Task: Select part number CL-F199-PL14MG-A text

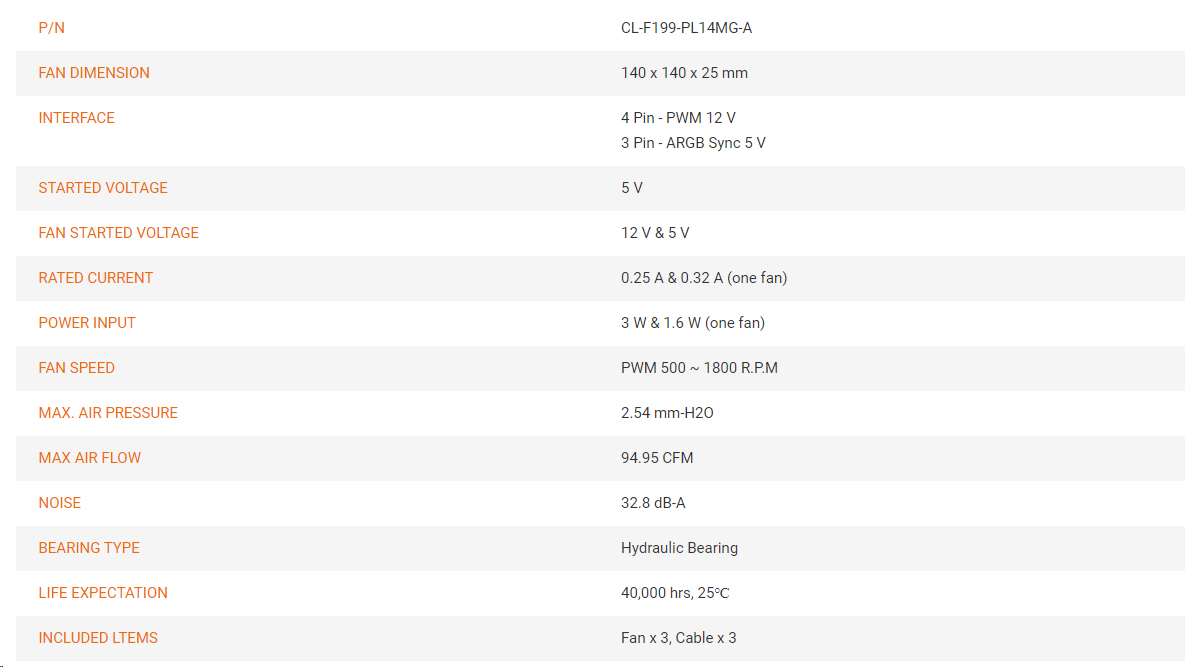Action: point(686,28)
